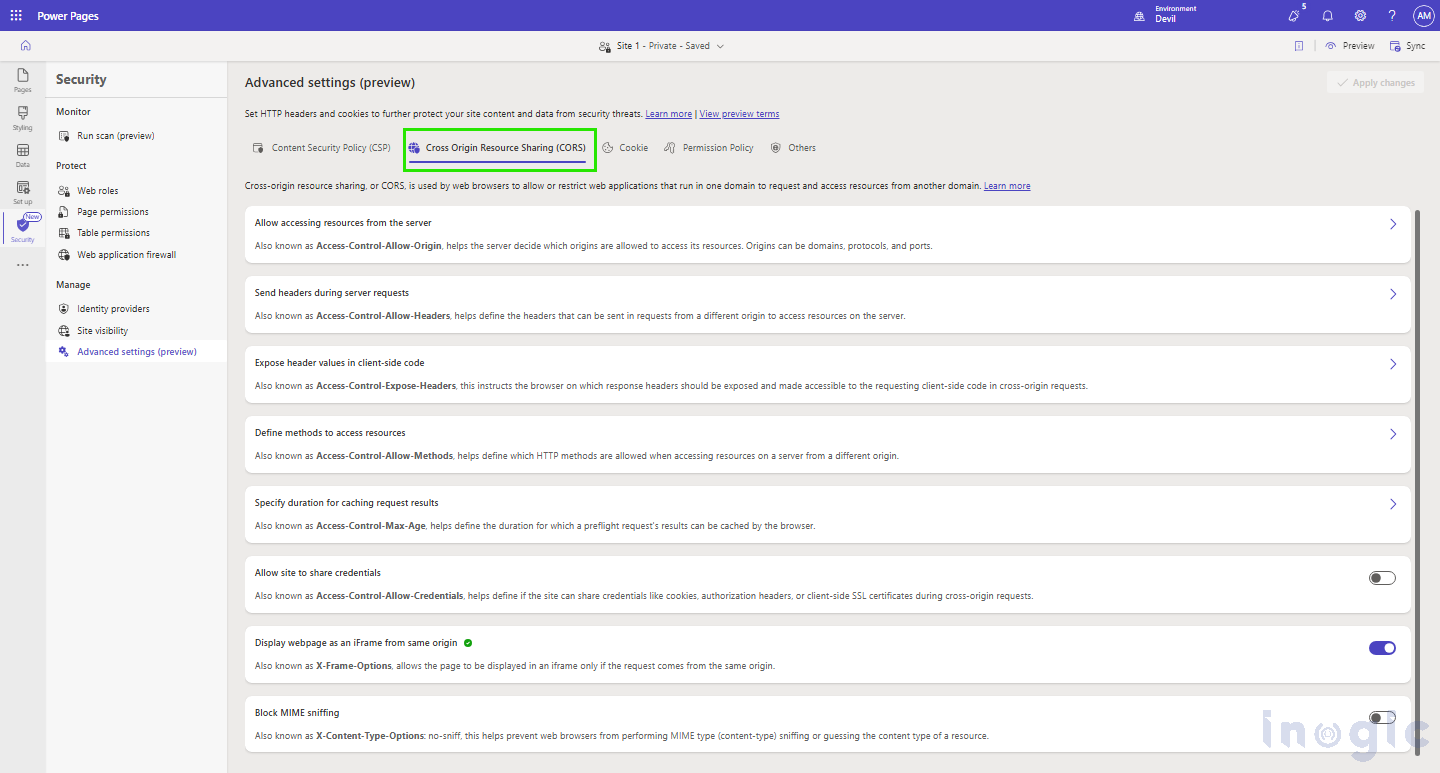This screenshot has width=1440, height=773.
Task: Switch to Content Security Policy (CSP) tab
Action: [x=321, y=148]
